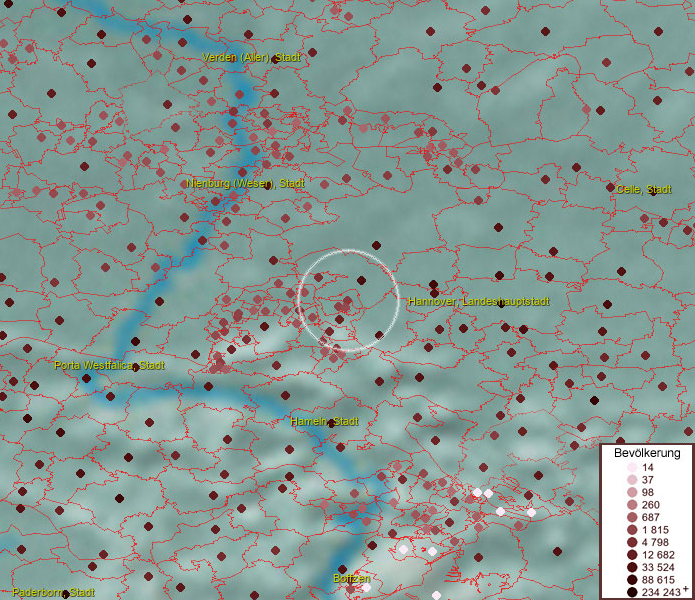The image size is (695, 600).
Task: Select the legend value 98
Action: [648, 492]
